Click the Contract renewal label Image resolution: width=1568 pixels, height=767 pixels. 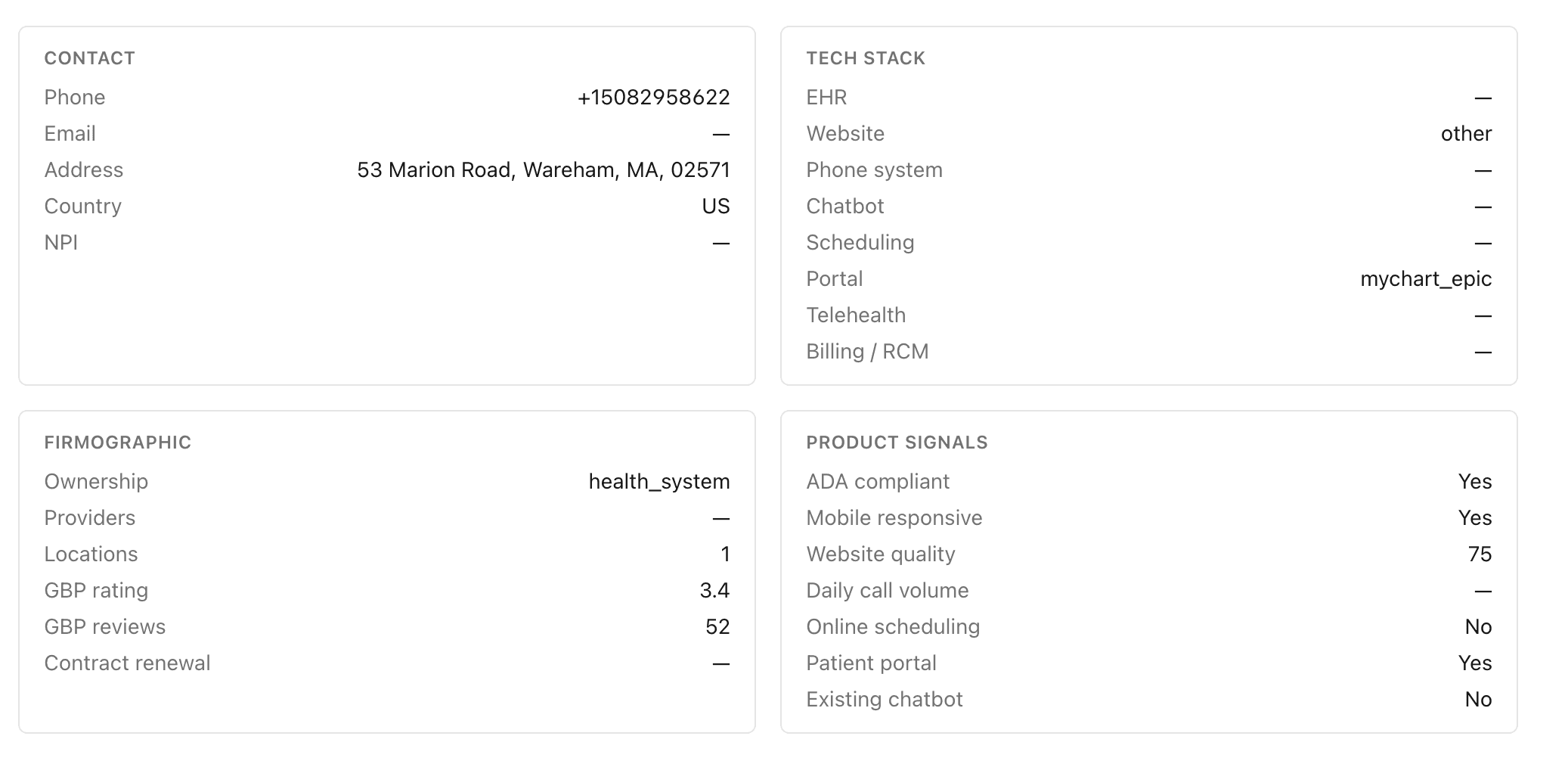click(127, 663)
